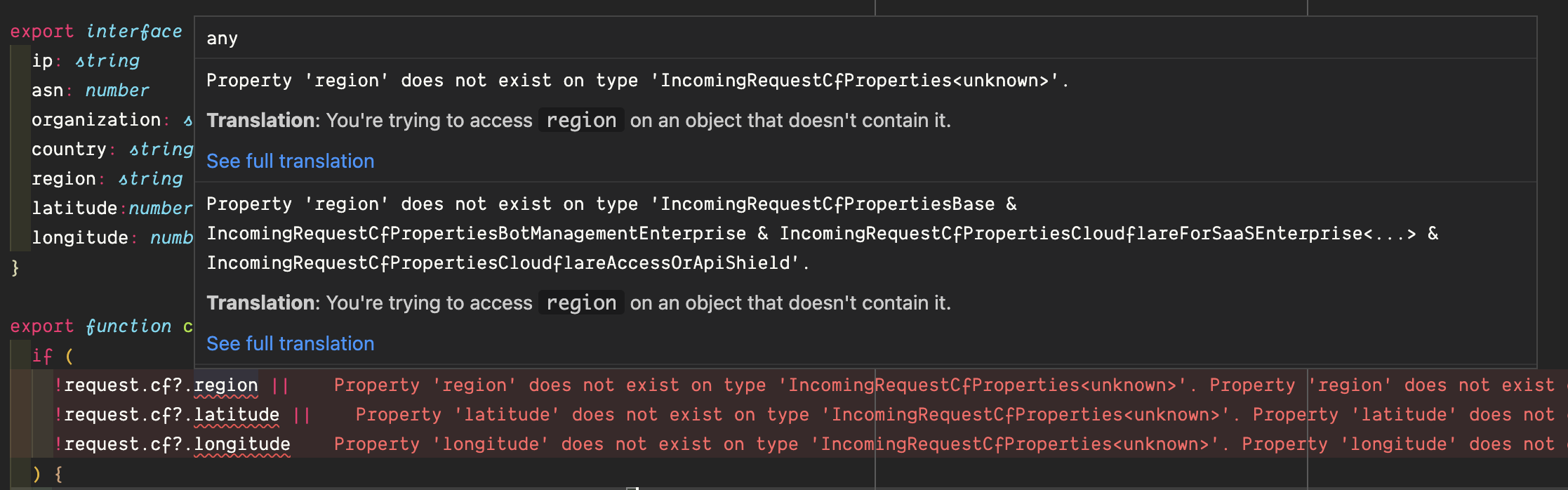This screenshot has width=1568, height=490.
Task: Select the 'any' type label in the hover tooltip
Action: (x=221, y=39)
